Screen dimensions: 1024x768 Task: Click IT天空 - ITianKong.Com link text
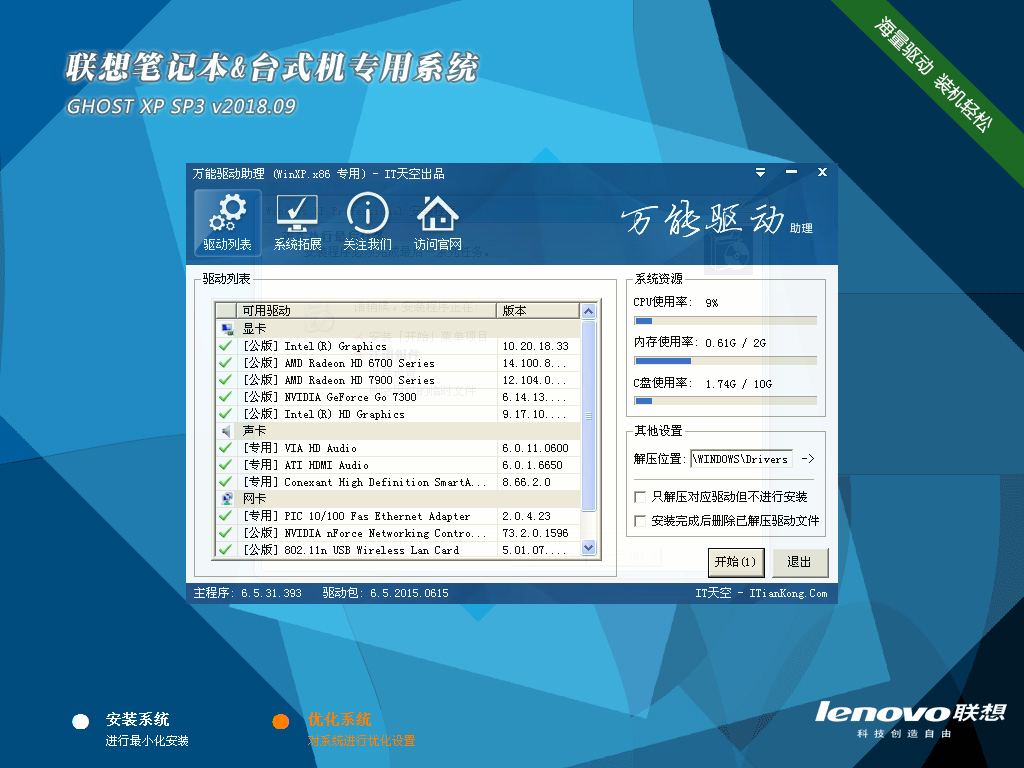coord(761,593)
